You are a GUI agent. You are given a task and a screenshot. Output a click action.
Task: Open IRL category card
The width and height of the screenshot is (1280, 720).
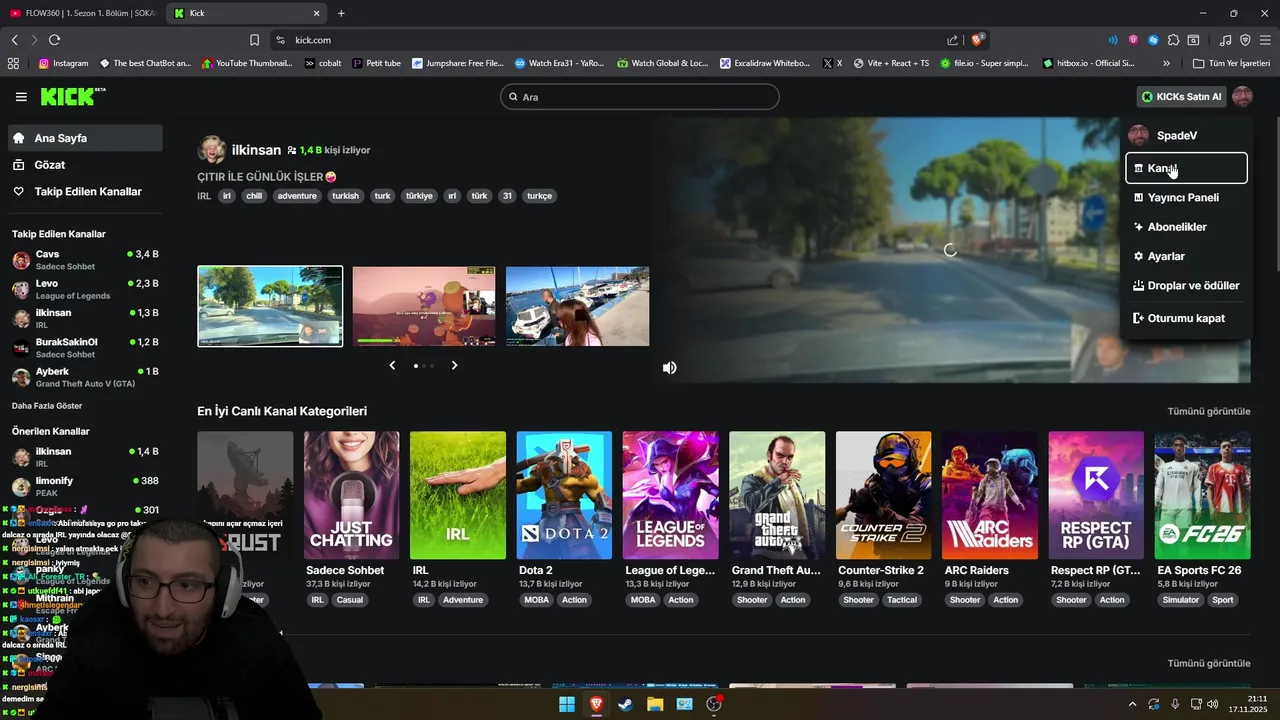pyautogui.click(x=458, y=495)
